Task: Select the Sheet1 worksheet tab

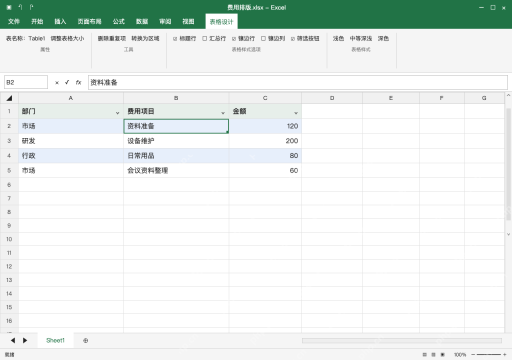Action: tap(55, 340)
